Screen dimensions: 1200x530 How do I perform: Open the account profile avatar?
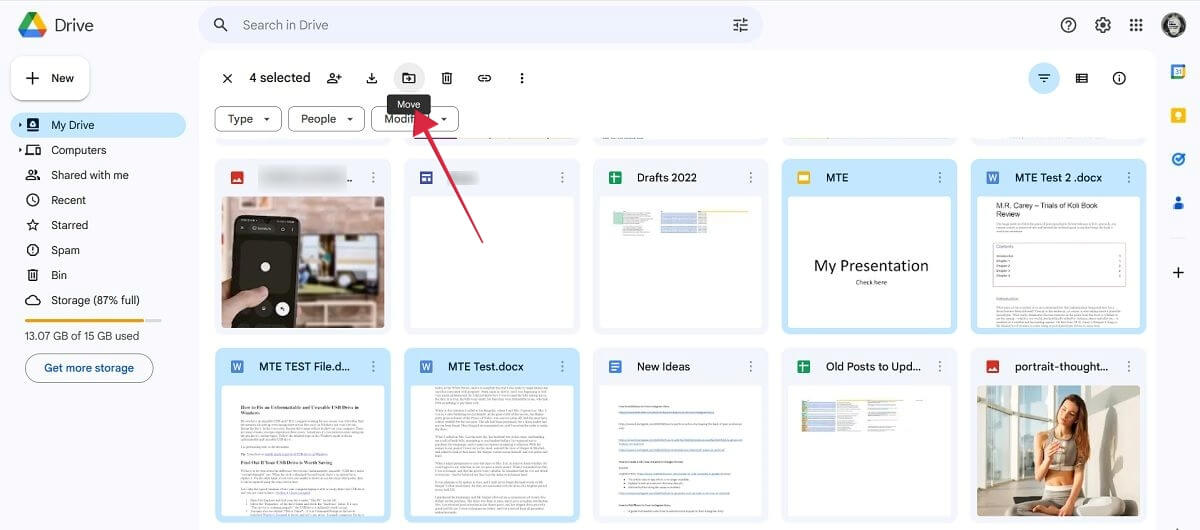coord(1173,25)
